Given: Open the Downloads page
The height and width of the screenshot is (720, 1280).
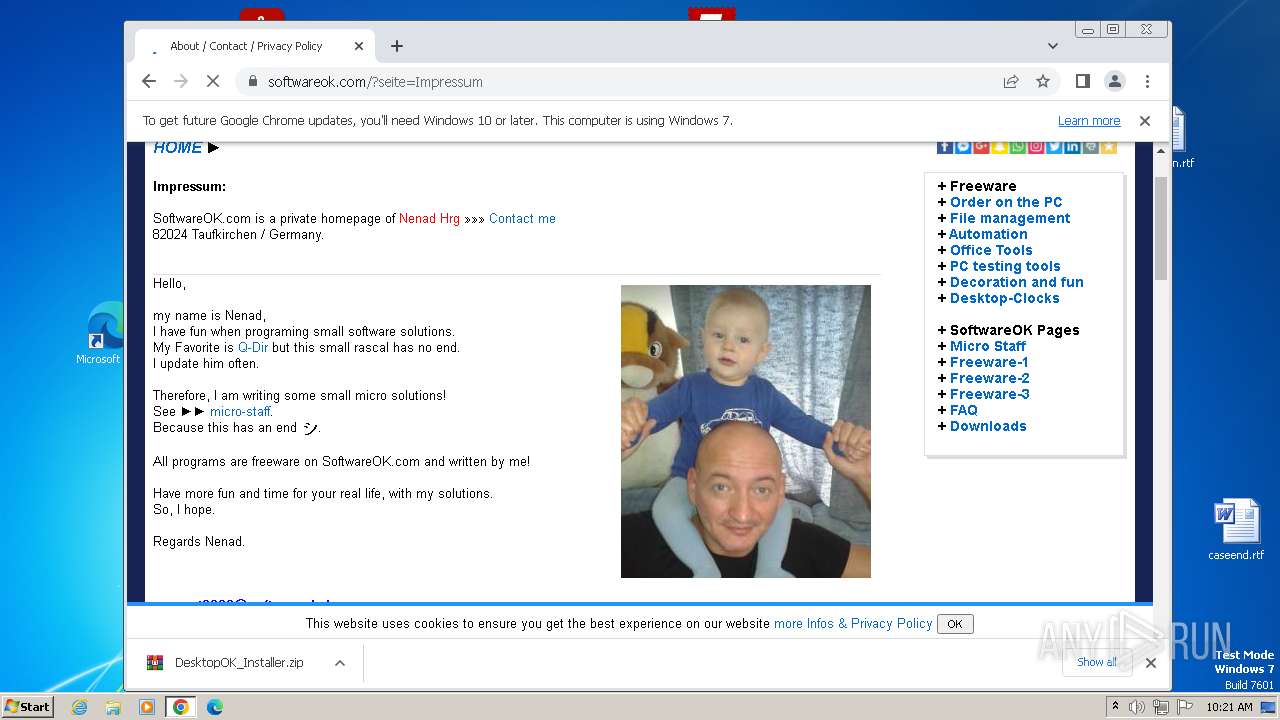Looking at the screenshot, I should 988,426.
